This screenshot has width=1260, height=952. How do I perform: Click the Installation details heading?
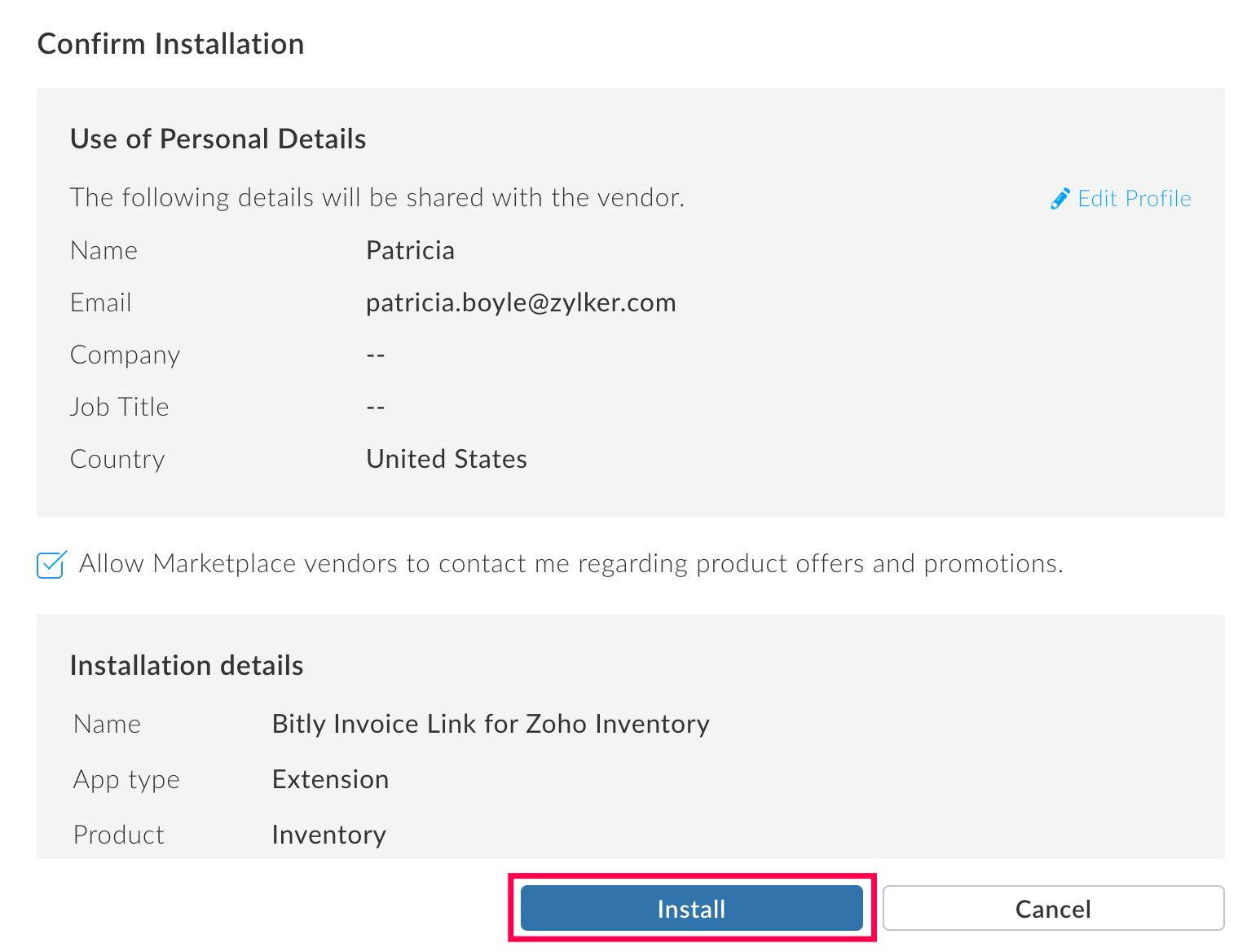click(187, 666)
